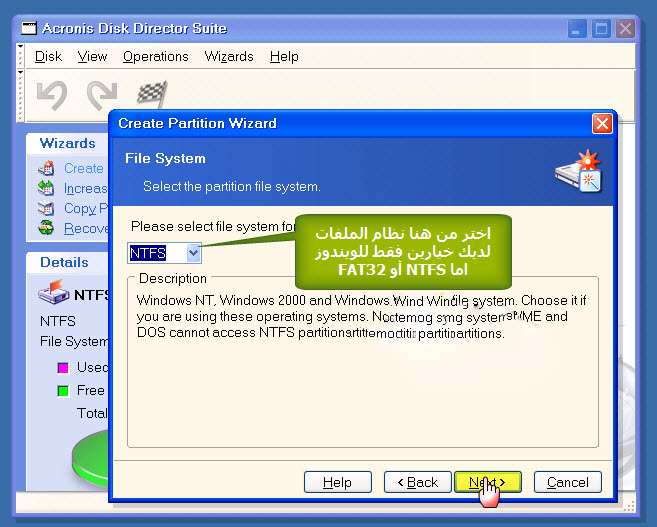The height and width of the screenshot is (527, 657).
Task: Click the NTFS disk icon in Details panel
Action: coord(54,292)
